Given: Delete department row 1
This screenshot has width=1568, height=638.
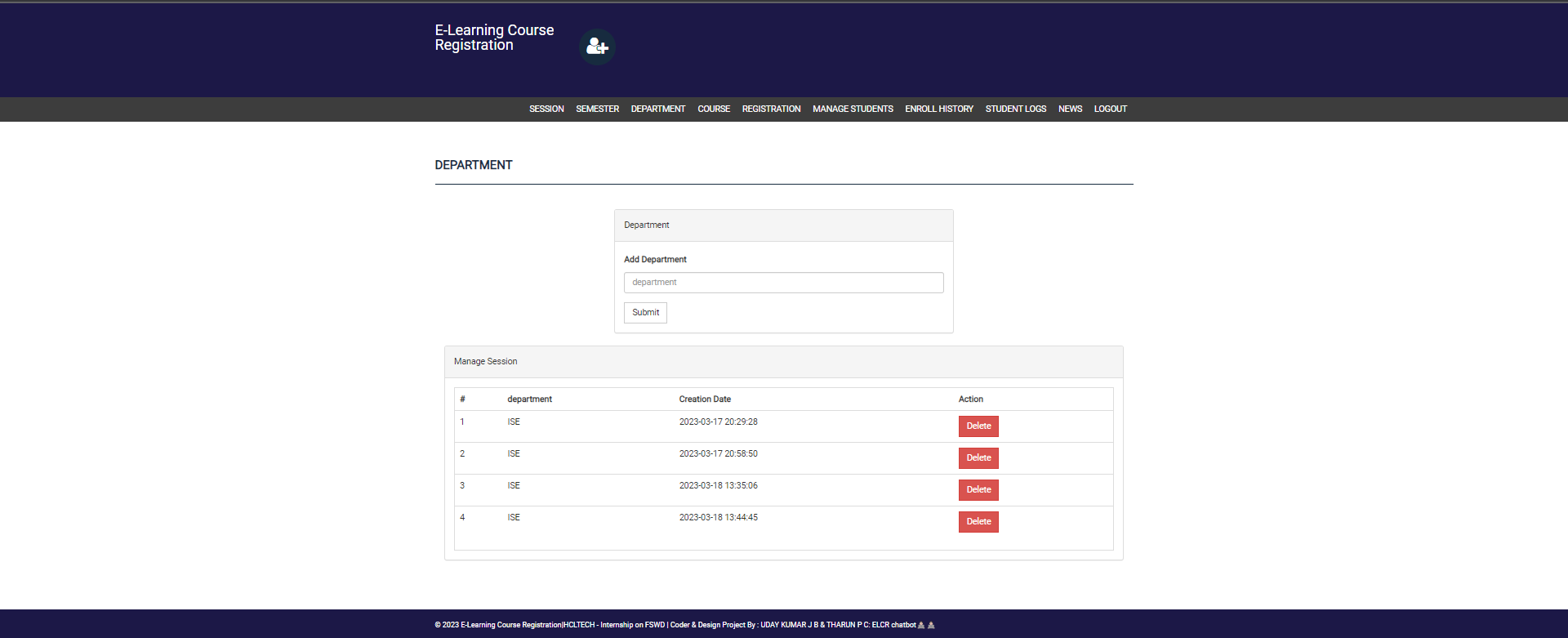Looking at the screenshot, I should (978, 426).
